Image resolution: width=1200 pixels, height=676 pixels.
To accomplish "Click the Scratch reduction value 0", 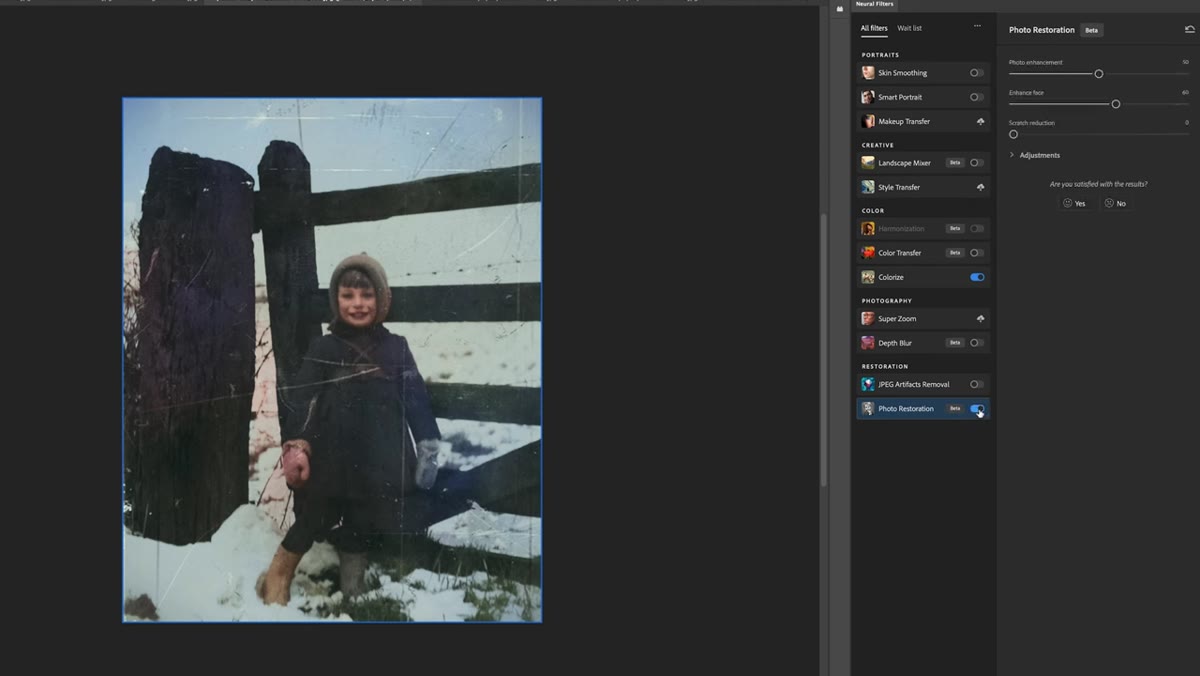I will tap(1187, 122).
